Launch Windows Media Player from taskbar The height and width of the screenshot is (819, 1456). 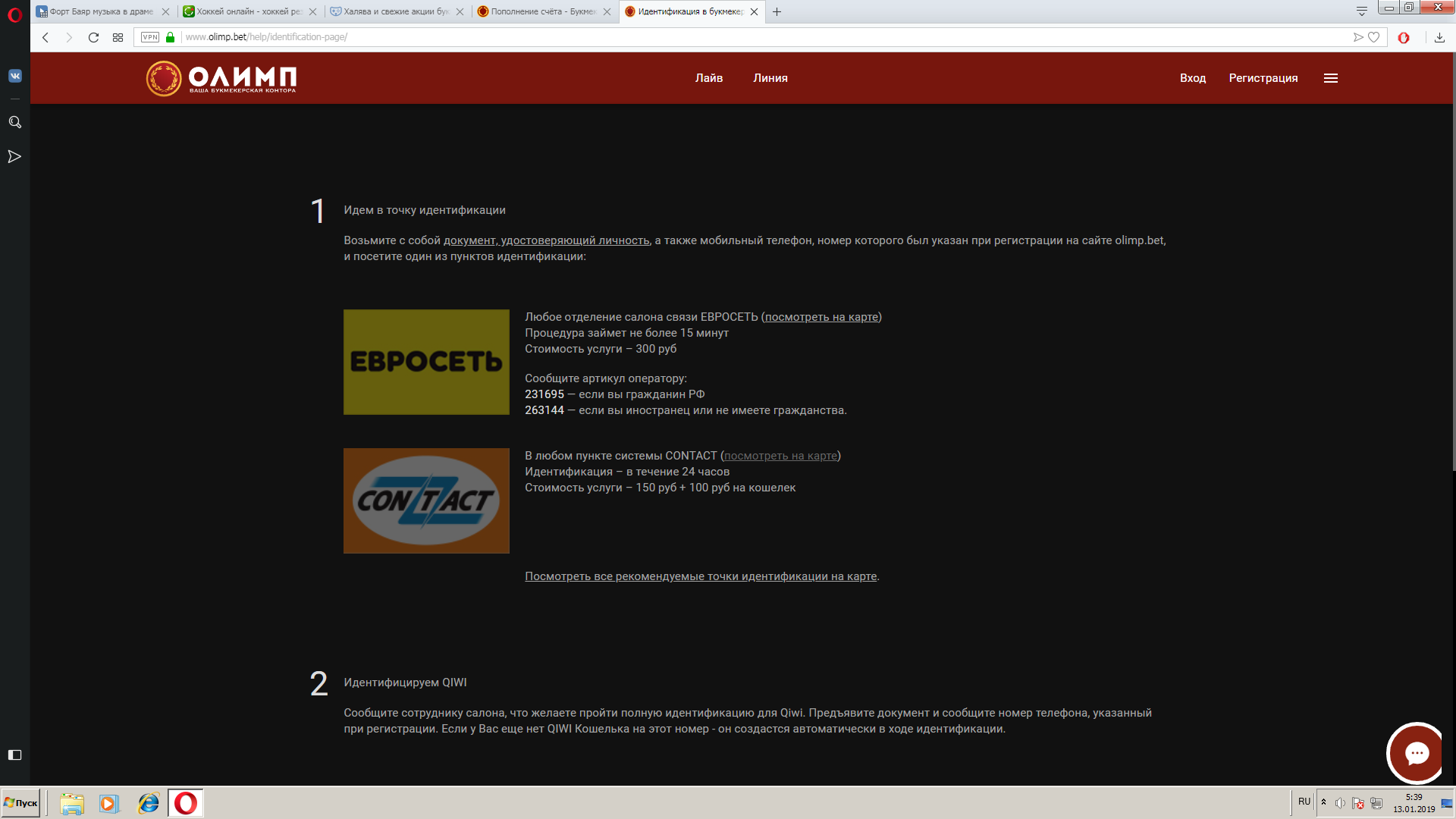pos(109,803)
